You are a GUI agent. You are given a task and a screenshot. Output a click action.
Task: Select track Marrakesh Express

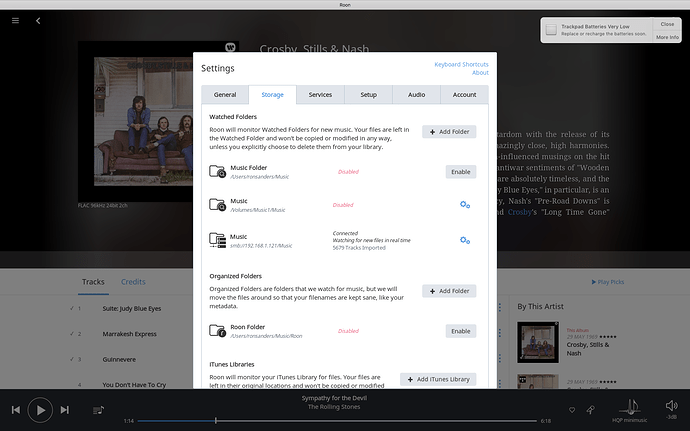click(x=129, y=334)
